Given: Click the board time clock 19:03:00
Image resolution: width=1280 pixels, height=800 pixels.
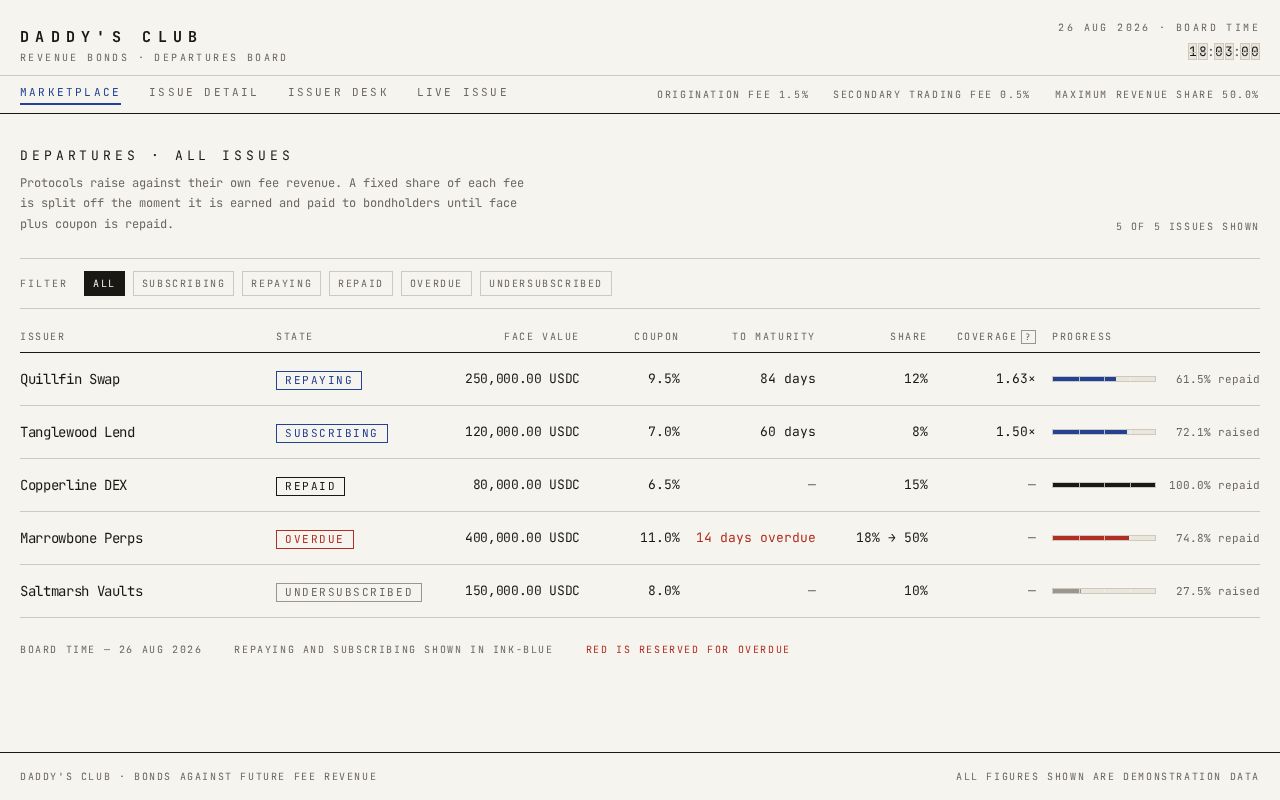Looking at the screenshot, I should pyautogui.click(x=1224, y=52).
